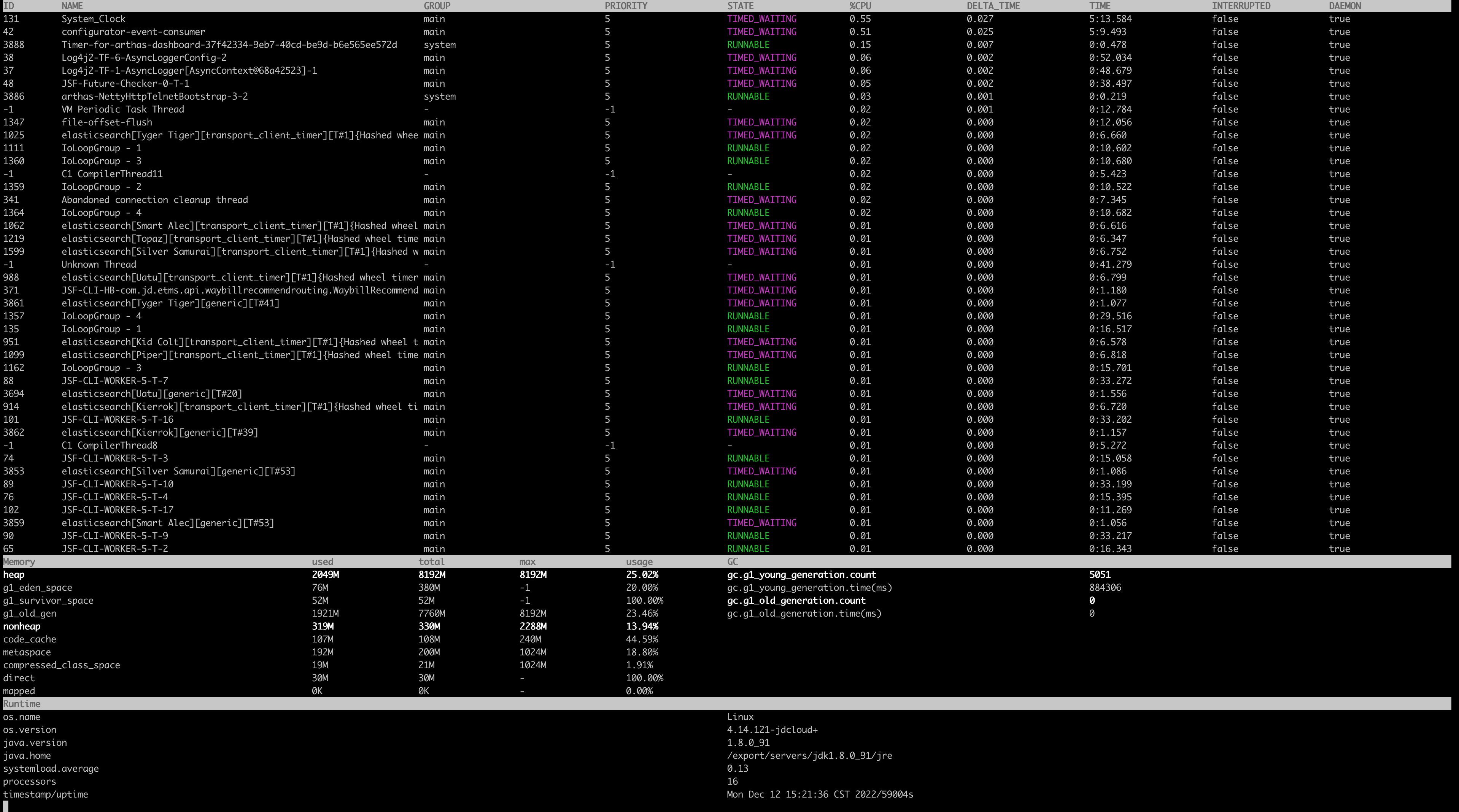The height and width of the screenshot is (812, 1459).
Task: Click the STATE column header
Action: (740, 6)
